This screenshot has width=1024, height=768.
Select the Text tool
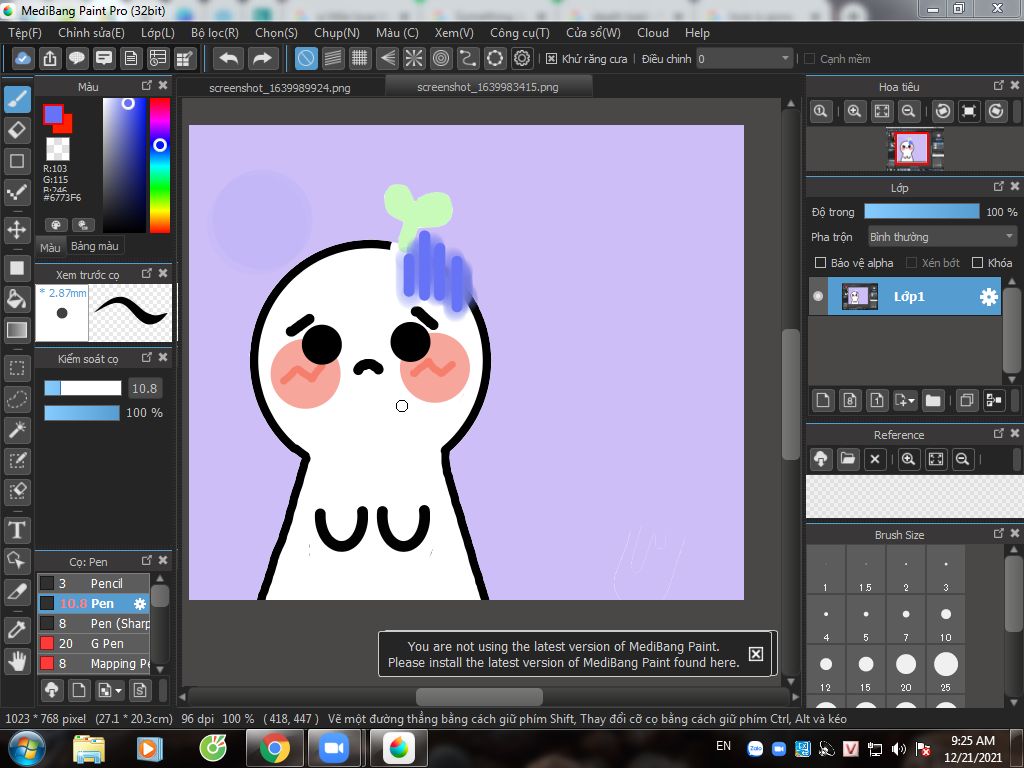[18, 530]
